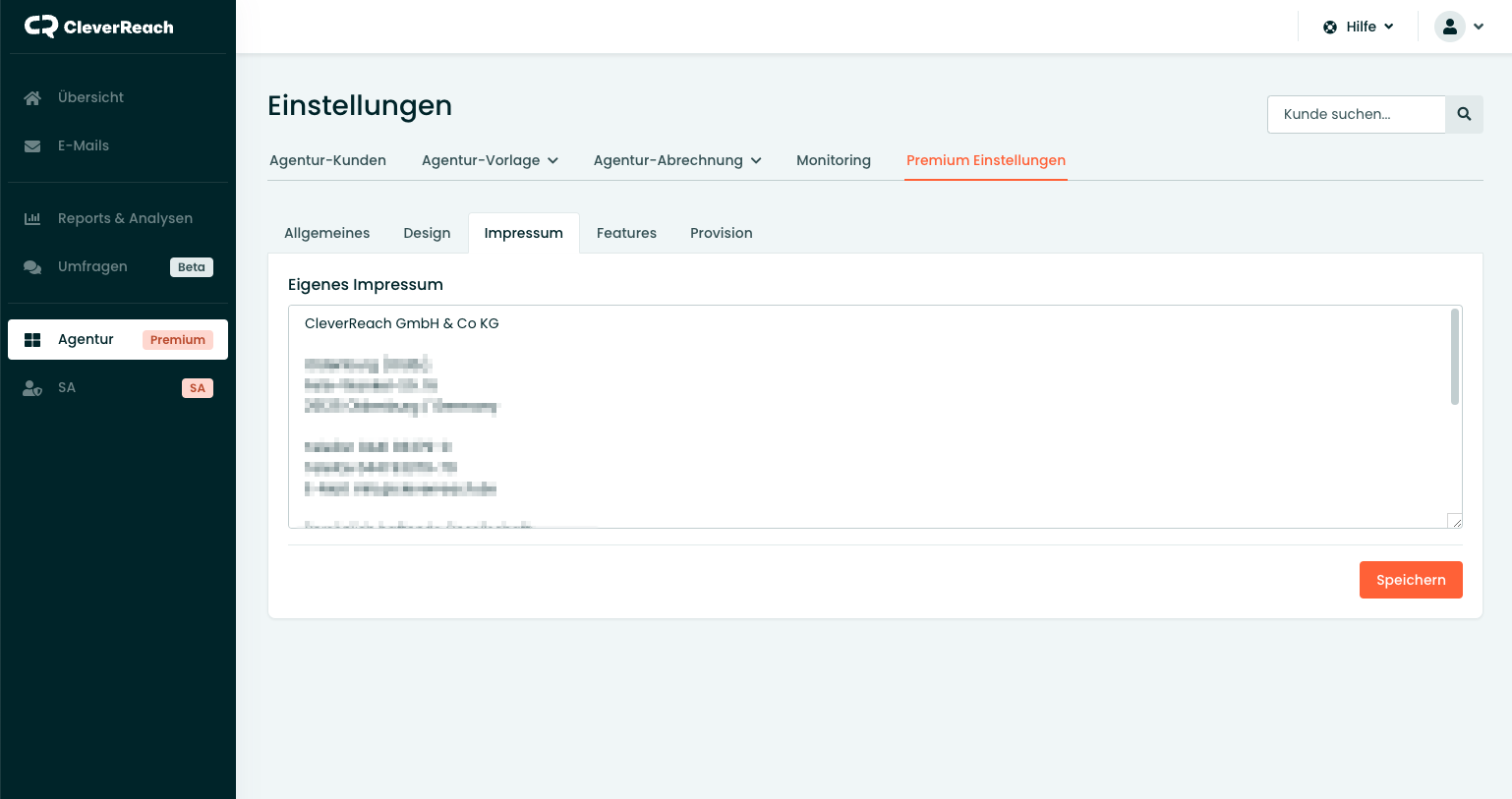
Task: Select the Design sub-tab
Action: 427,233
